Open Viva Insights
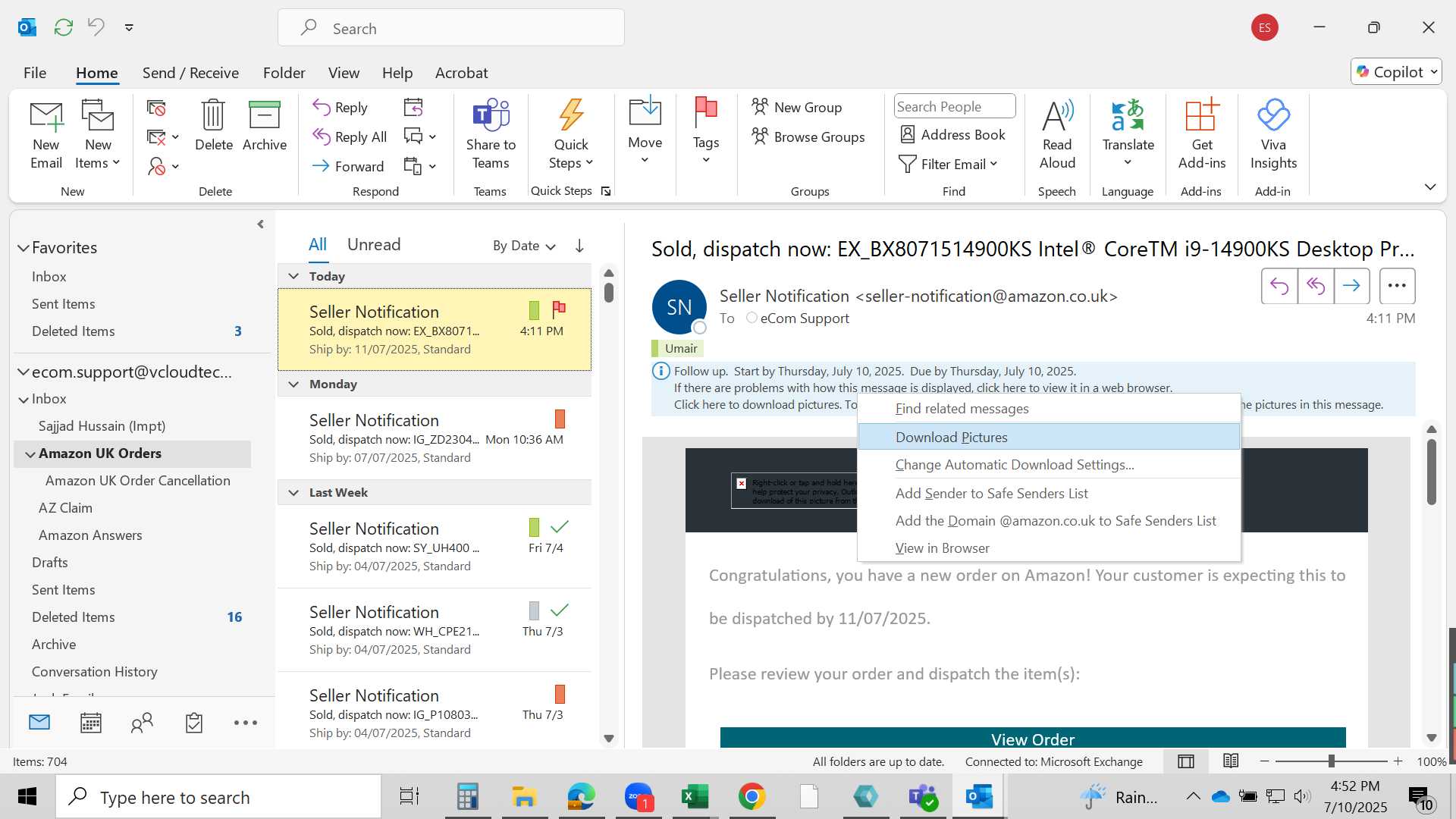The width and height of the screenshot is (1456, 819). click(1273, 135)
